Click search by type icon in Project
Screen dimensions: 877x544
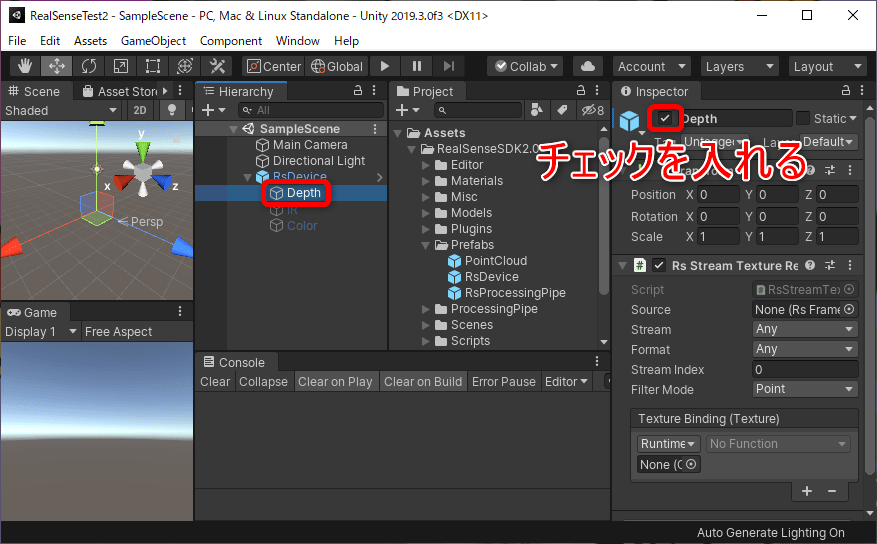point(536,110)
